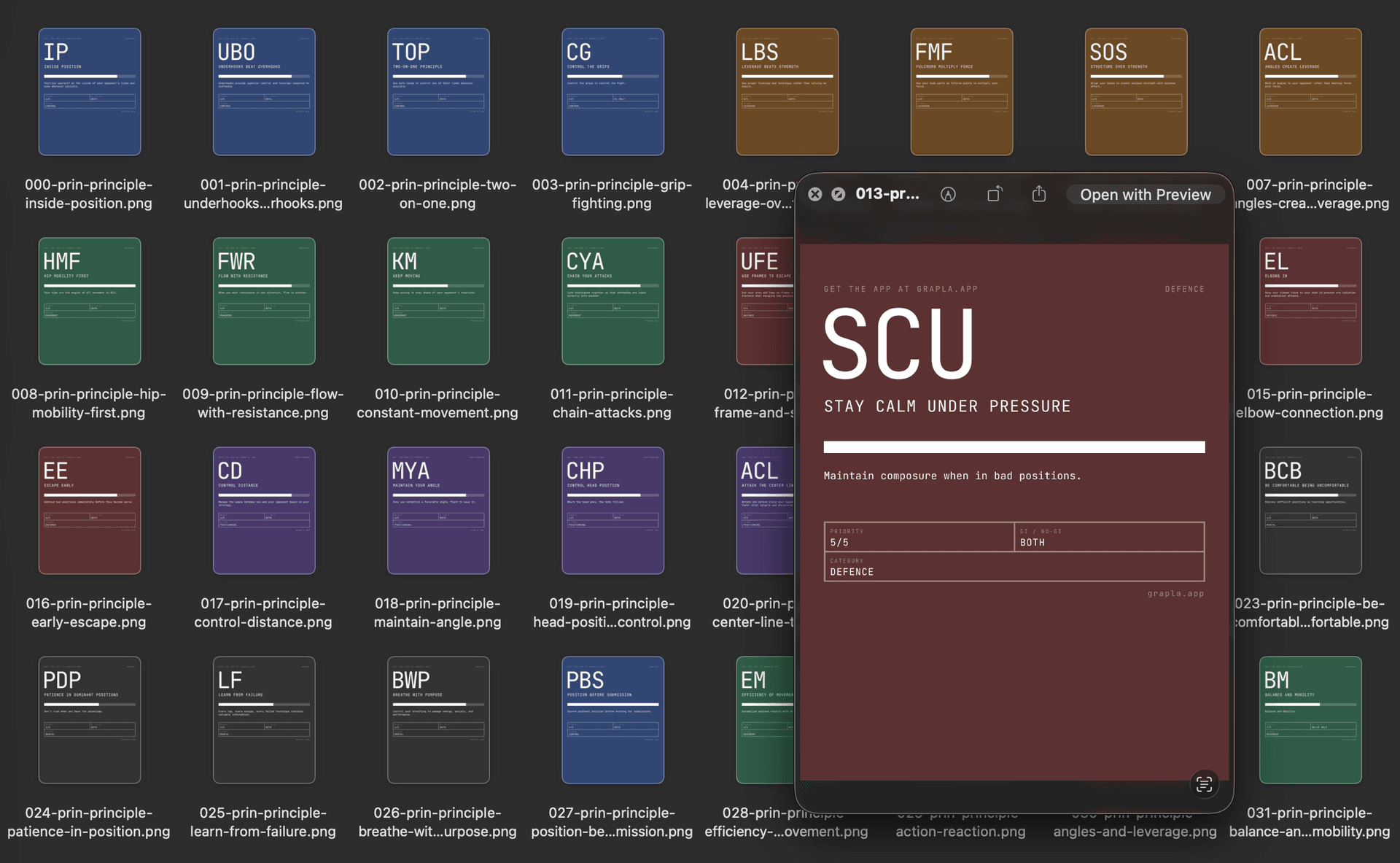Click the FMF orange card thumbnail
1400x863 pixels.
[x=961, y=92]
